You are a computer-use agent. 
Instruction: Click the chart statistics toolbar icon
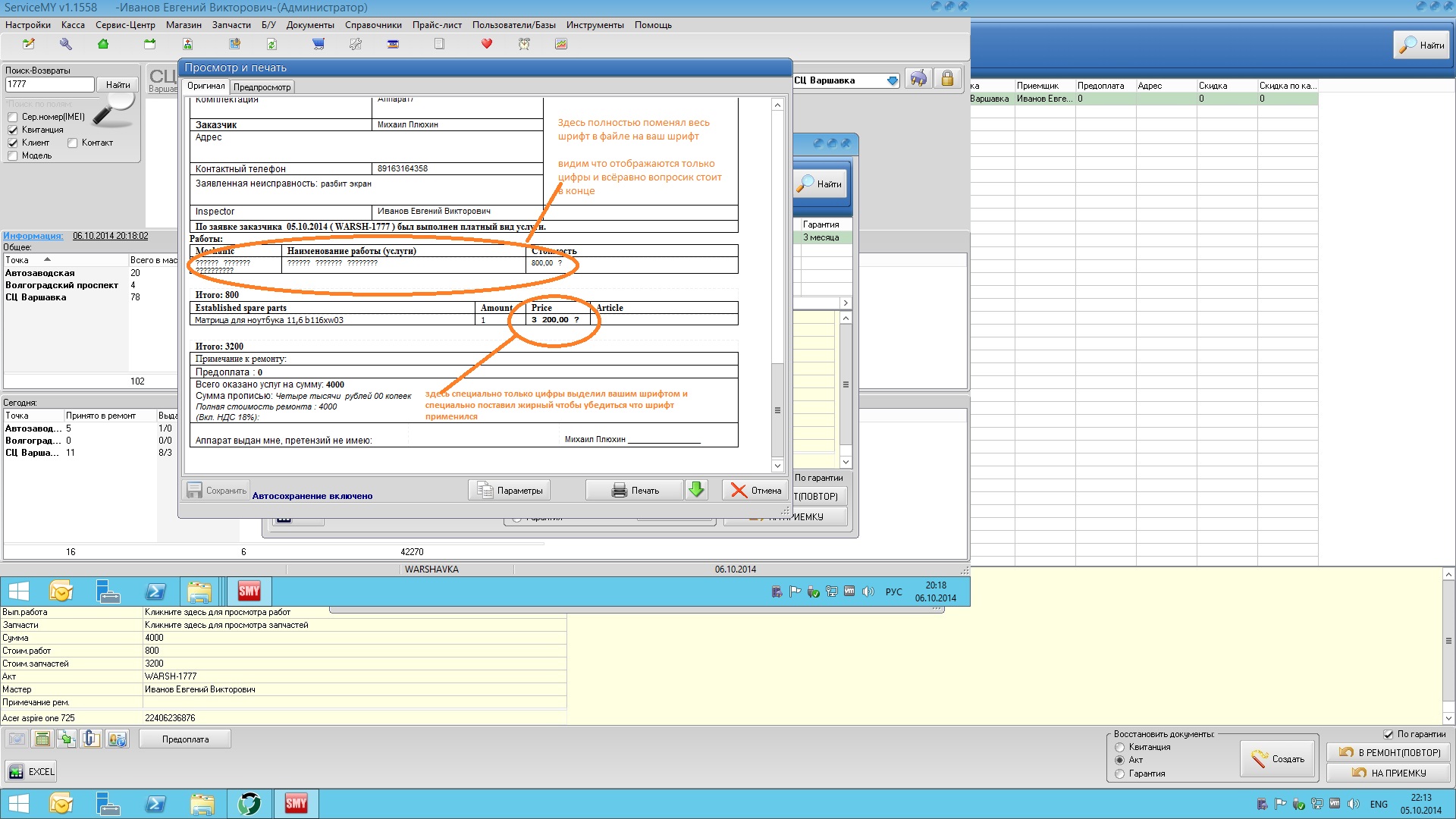click(561, 44)
